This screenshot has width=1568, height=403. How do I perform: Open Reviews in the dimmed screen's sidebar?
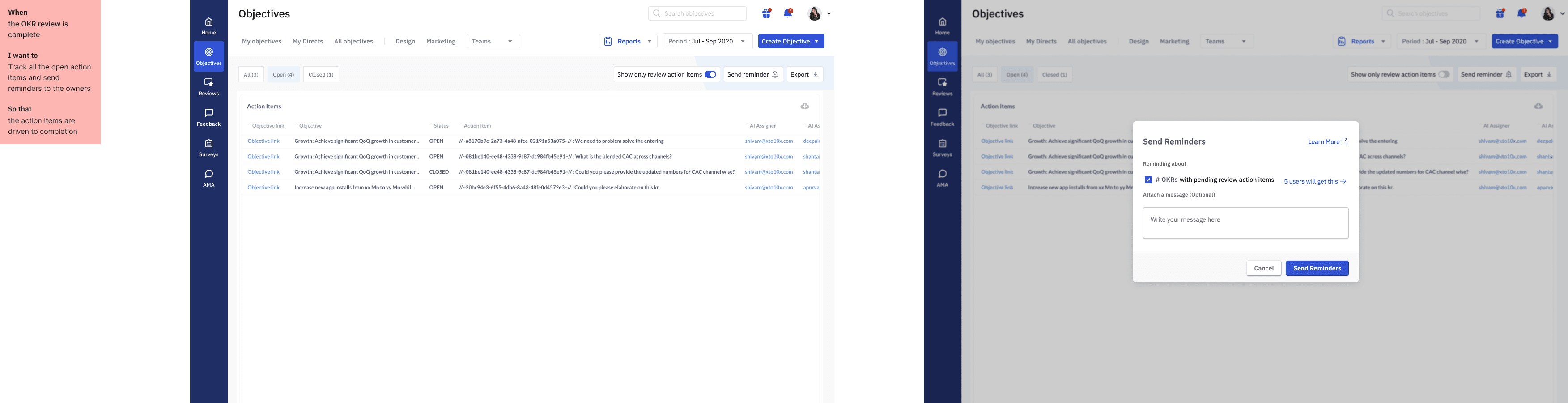942,87
